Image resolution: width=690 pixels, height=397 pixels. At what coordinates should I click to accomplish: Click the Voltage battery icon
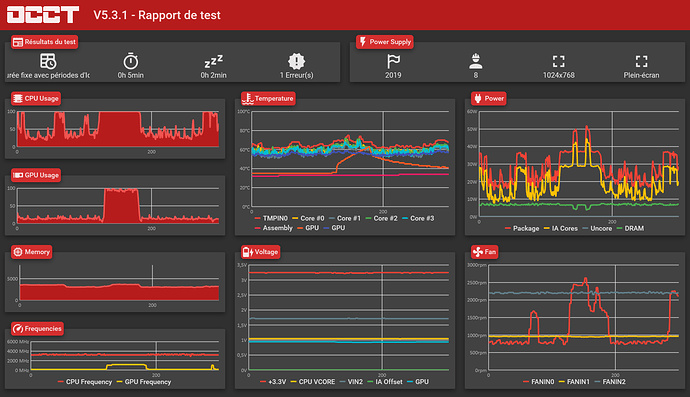(x=248, y=252)
